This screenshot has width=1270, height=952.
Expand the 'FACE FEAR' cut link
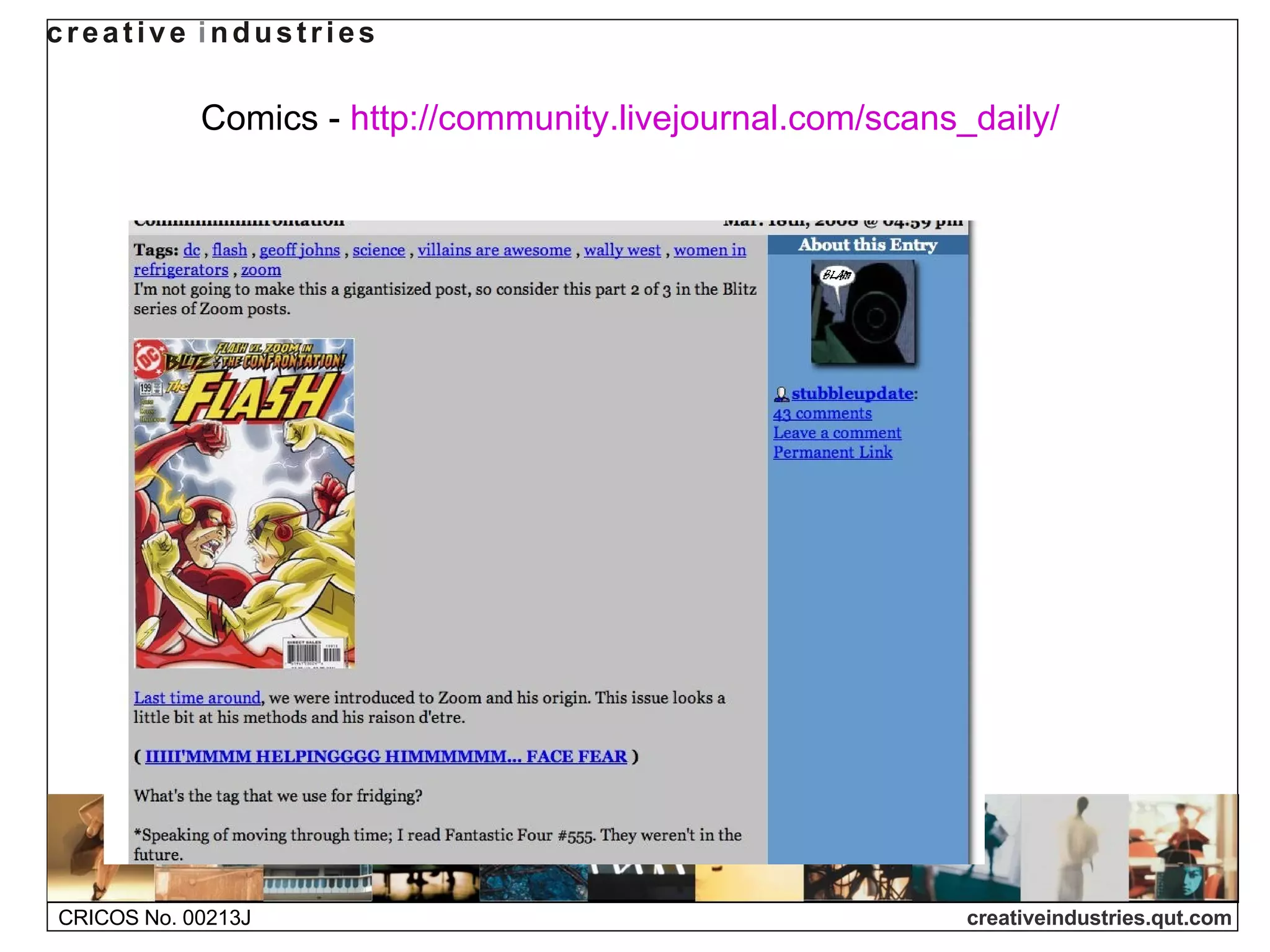tap(386, 756)
